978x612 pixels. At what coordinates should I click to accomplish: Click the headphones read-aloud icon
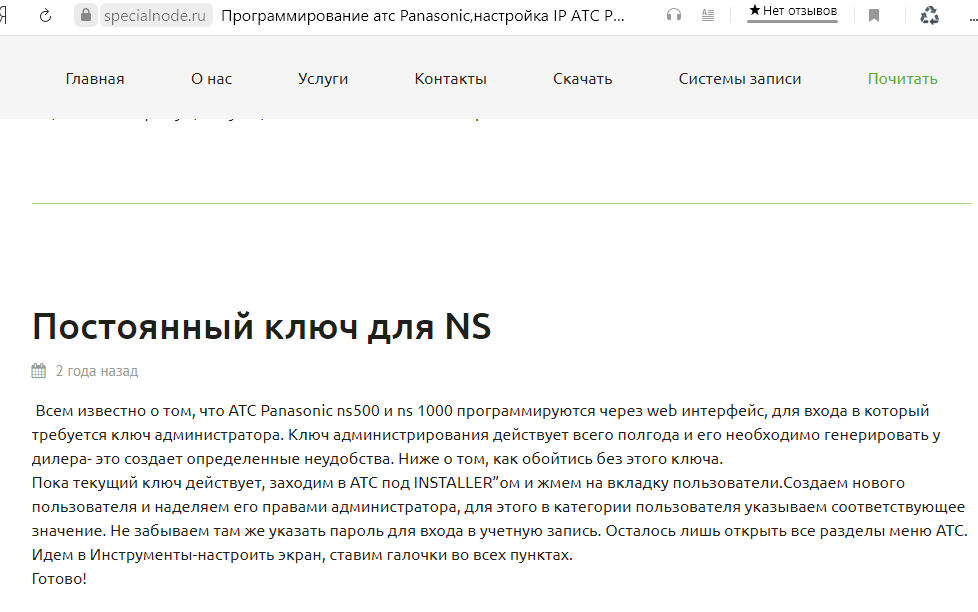(x=674, y=15)
